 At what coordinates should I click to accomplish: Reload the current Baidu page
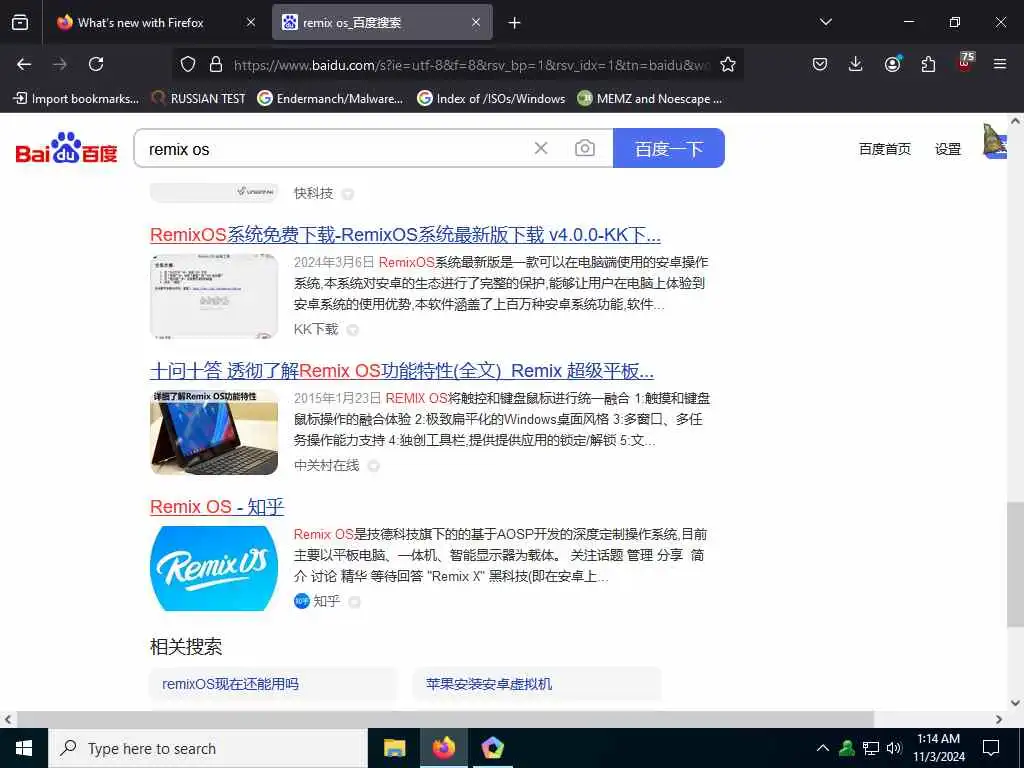coord(96,64)
